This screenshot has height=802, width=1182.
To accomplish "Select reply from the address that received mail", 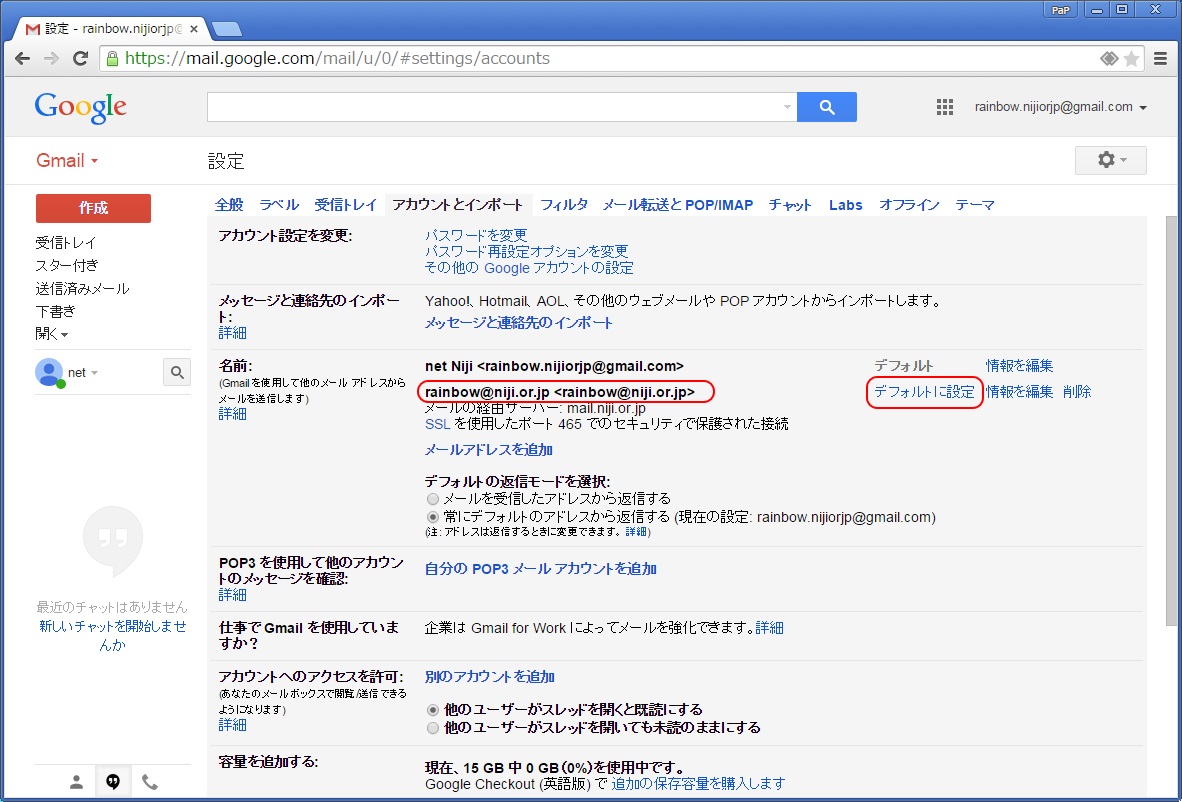I will click(433, 499).
